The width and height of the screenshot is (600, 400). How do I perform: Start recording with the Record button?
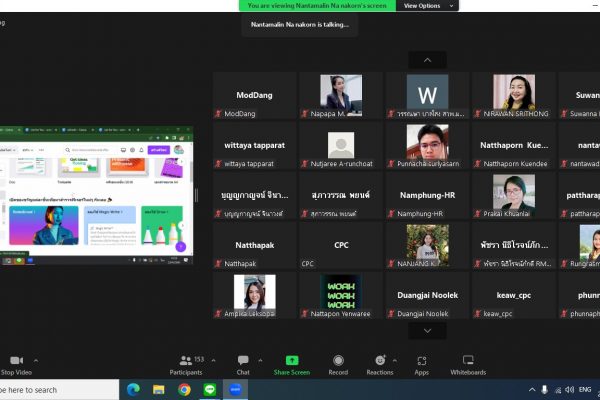(x=338, y=365)
